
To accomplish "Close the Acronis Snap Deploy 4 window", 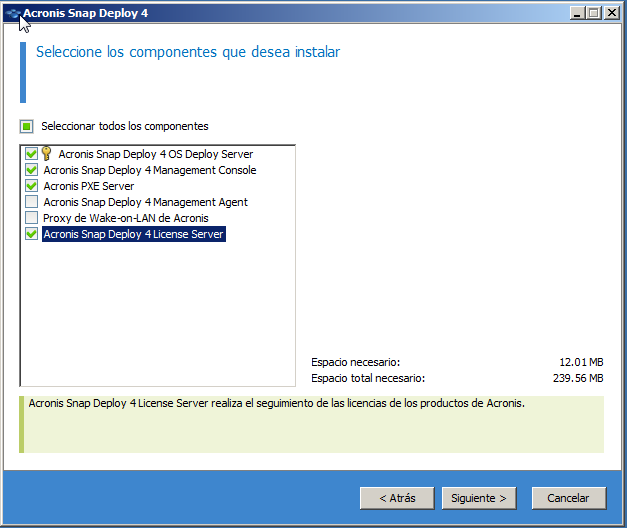I will point(613,13).
